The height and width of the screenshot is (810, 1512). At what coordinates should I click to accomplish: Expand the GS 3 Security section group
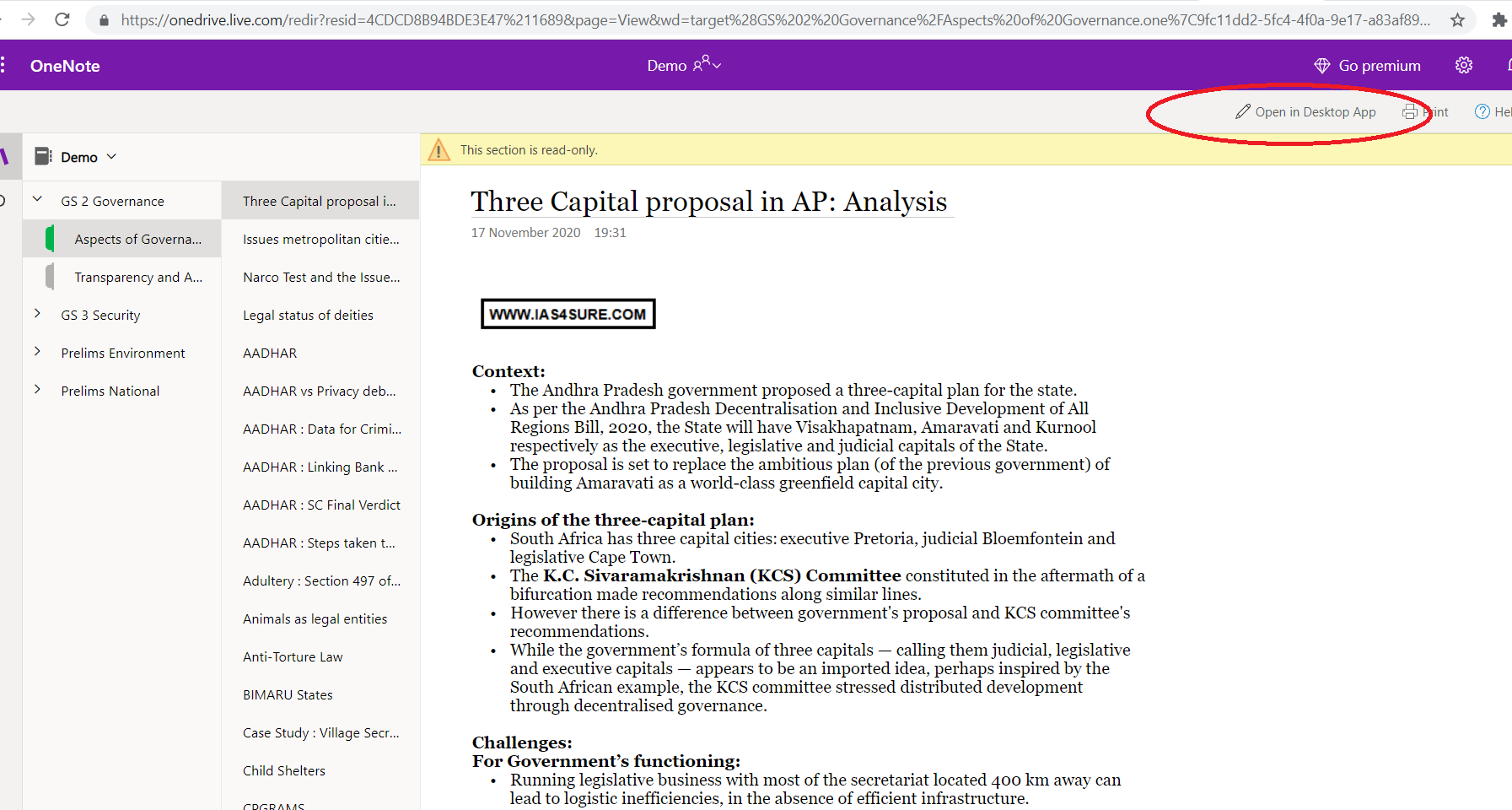(x=37, y=314)
